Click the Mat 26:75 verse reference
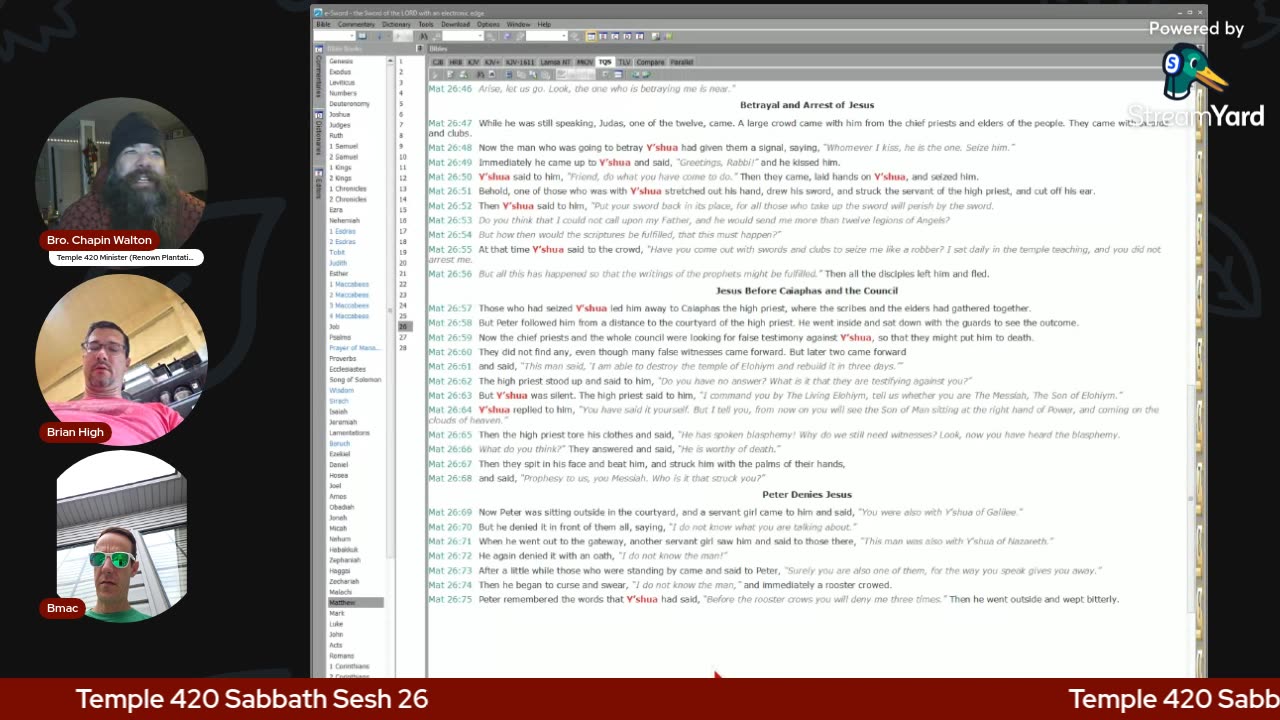Viewport: 1280px width, 720px height. coord(450,599)
